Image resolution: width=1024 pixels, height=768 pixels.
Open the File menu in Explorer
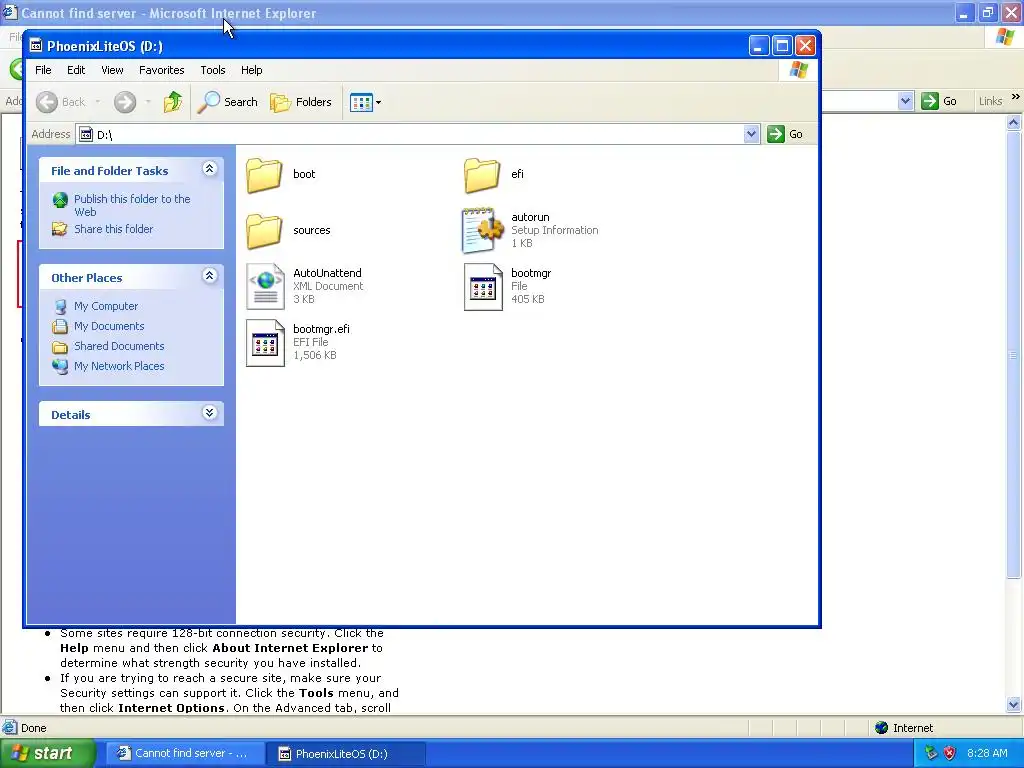tap(43, 70)
